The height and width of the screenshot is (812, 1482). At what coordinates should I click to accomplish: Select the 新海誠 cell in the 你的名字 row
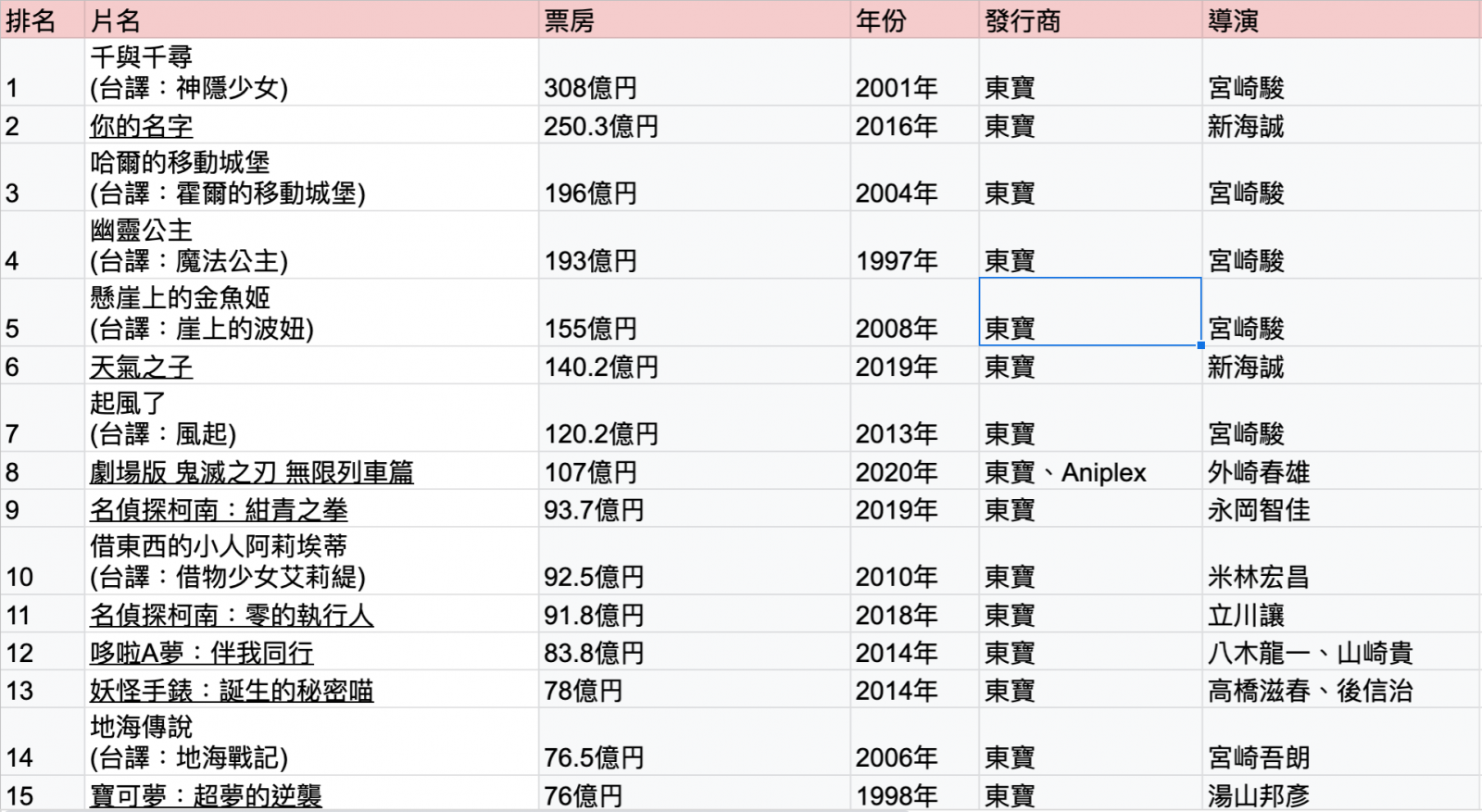(1342, 125)
